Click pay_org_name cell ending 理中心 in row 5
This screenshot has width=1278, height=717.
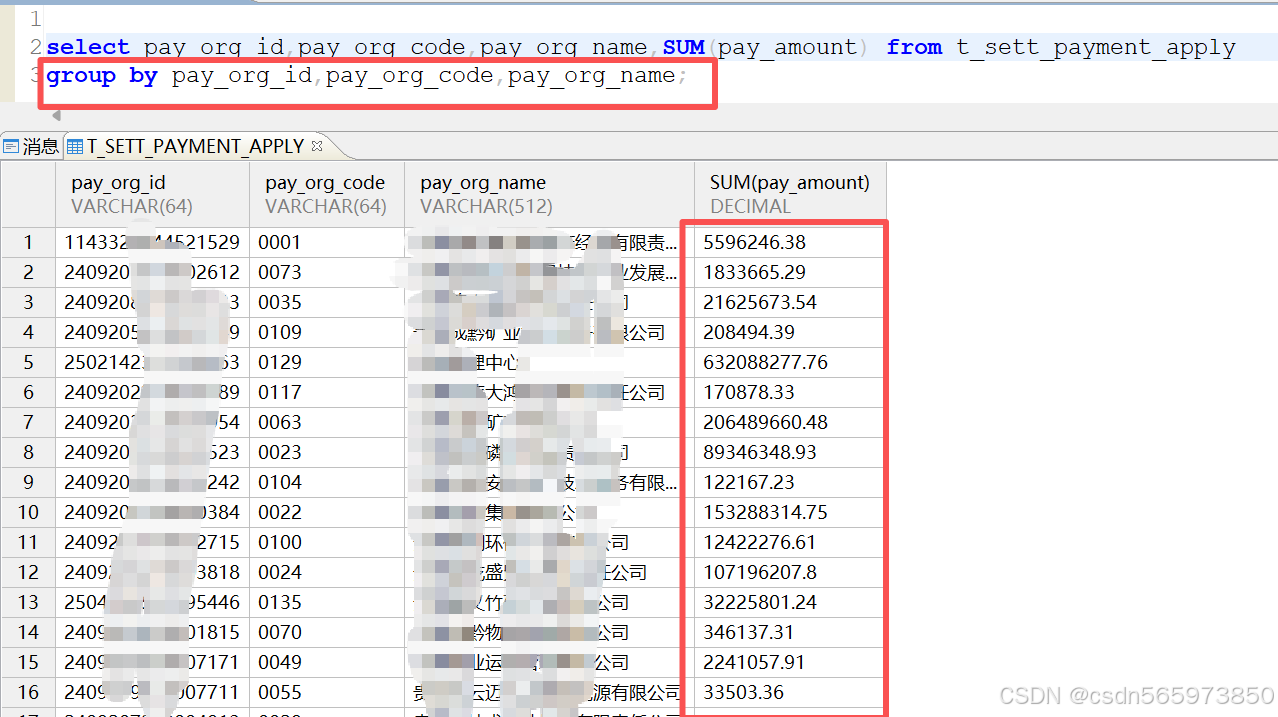coord(549,362)
